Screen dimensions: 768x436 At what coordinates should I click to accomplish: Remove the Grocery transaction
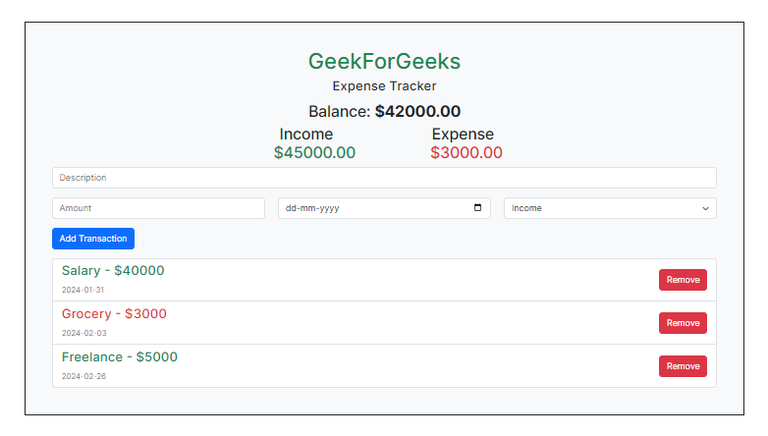click(x=682, y=323)
